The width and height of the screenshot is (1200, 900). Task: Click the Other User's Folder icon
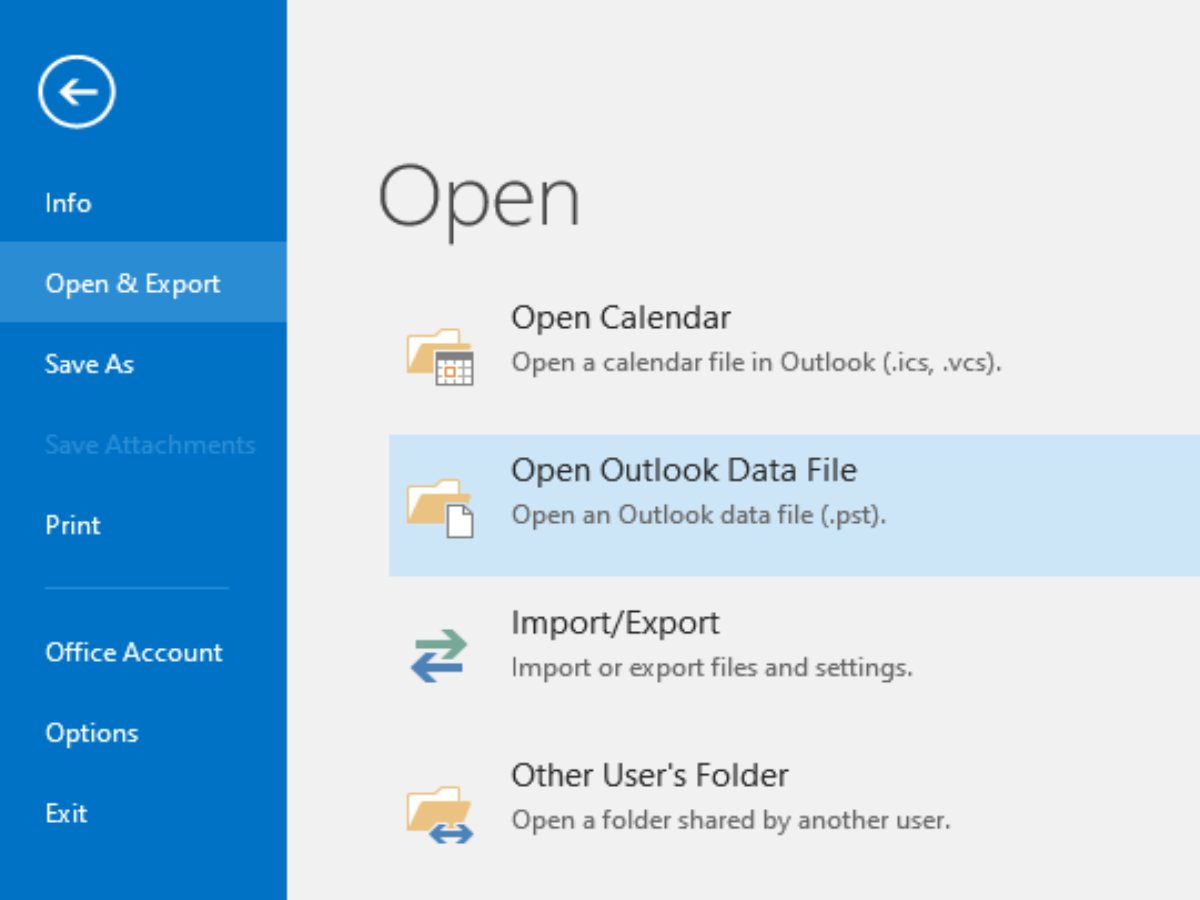pos(440,814)
